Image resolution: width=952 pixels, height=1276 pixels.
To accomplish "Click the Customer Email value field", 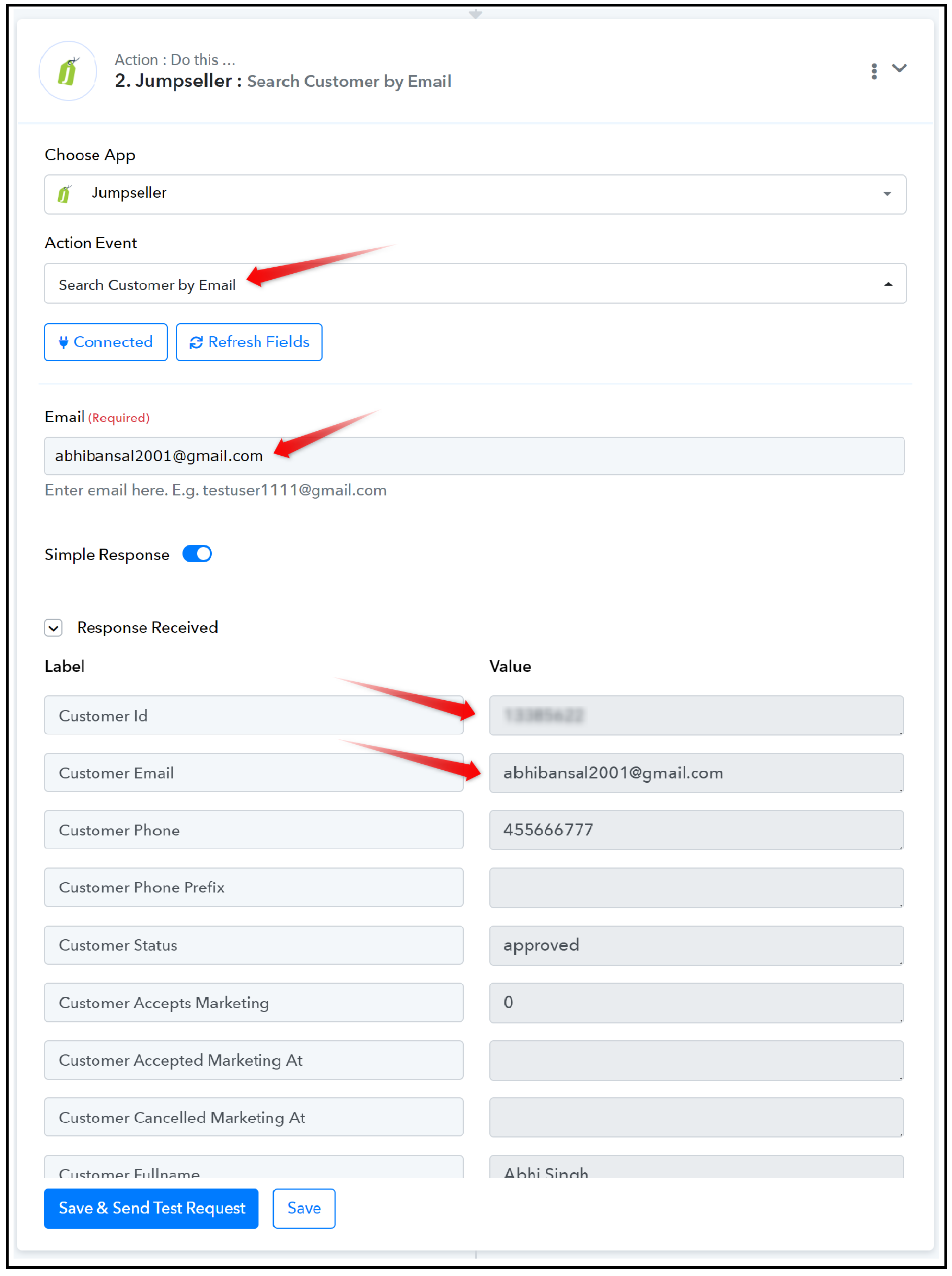I will coord(696,773).
